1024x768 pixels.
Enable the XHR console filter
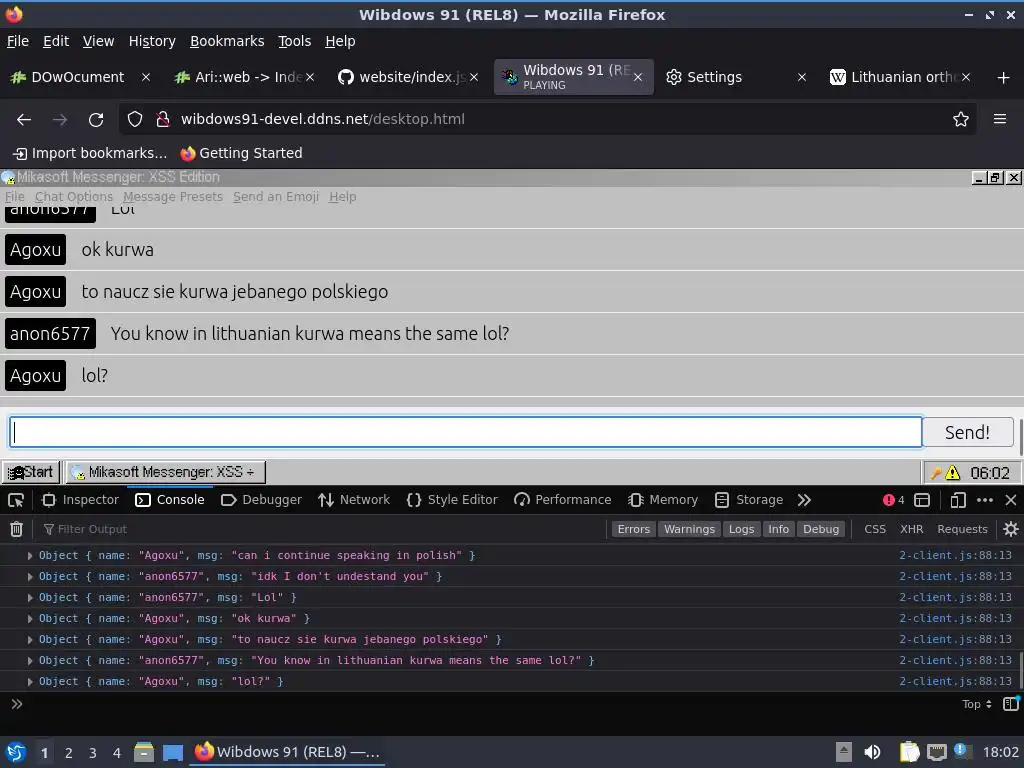pos(912,529)
